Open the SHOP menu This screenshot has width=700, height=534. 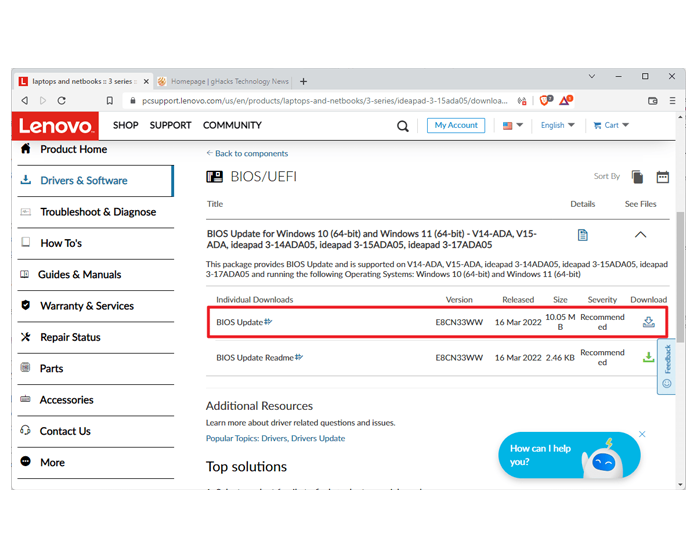(x=125, y=125)
